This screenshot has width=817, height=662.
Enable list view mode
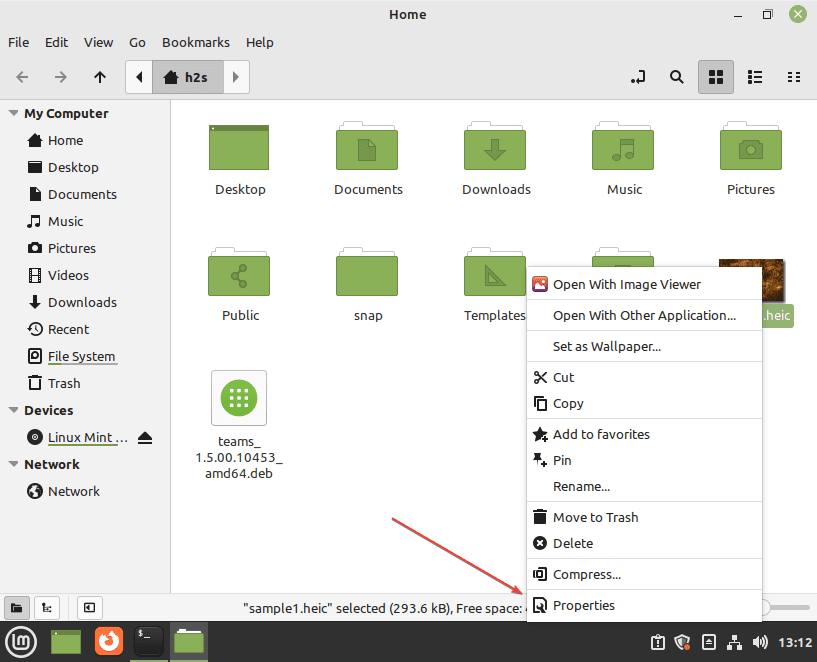[755, 77]
